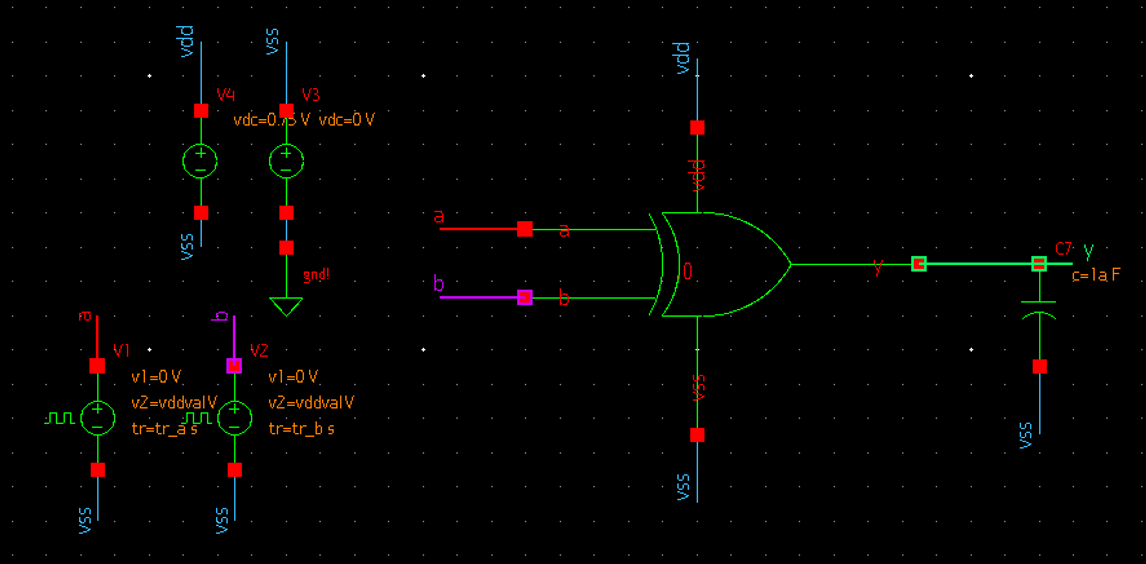1146x564 pixels.
Task: Click the bottom terminal square of V1
Action: [x=97, y=470]
